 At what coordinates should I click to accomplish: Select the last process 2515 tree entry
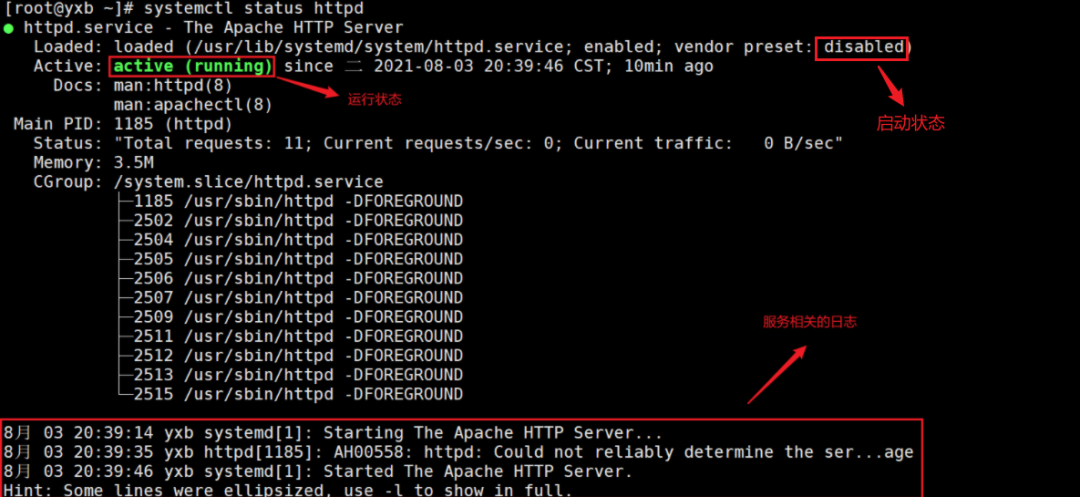click(298, 394)
